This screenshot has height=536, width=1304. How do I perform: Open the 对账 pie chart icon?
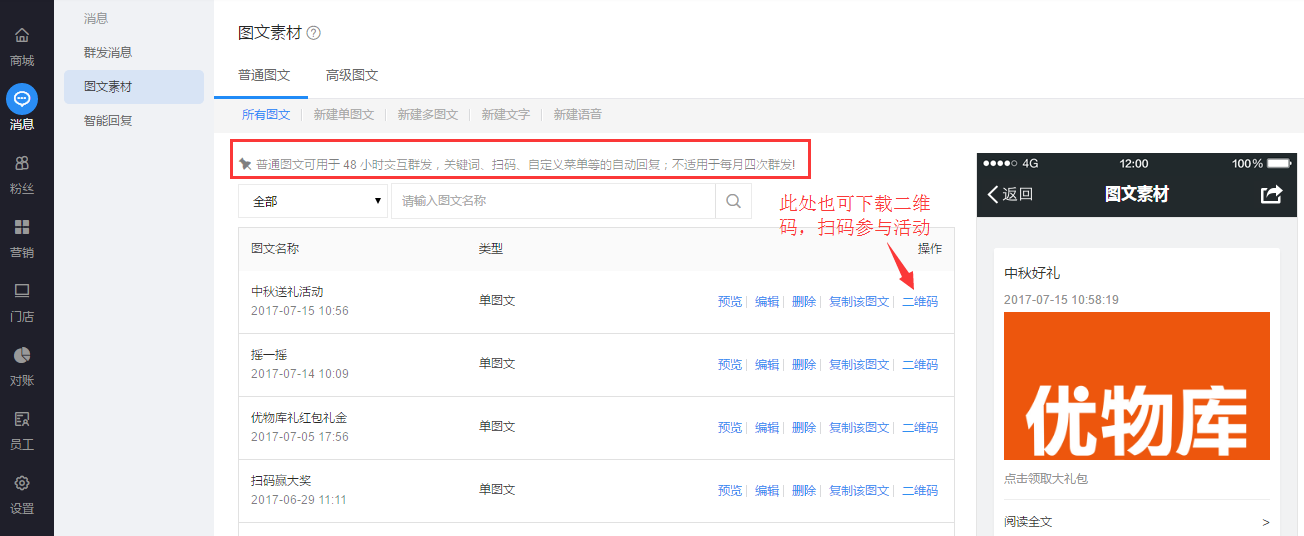(22, 355)
